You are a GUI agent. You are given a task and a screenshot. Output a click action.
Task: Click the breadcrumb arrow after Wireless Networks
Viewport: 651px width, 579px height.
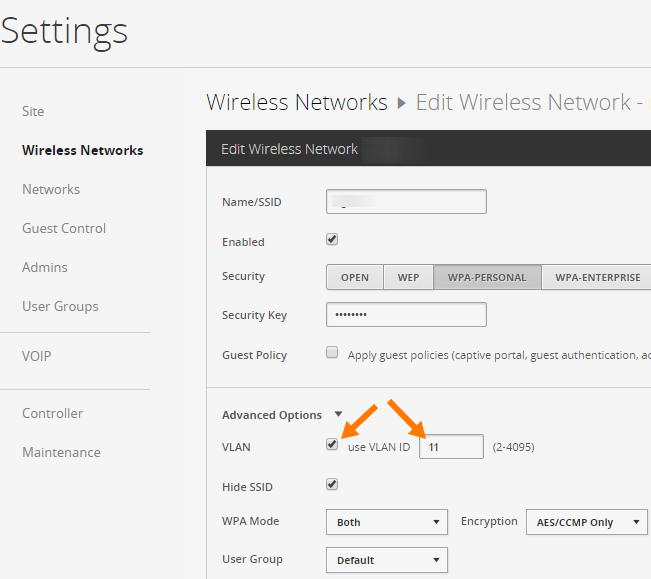(x=401, y=103)
